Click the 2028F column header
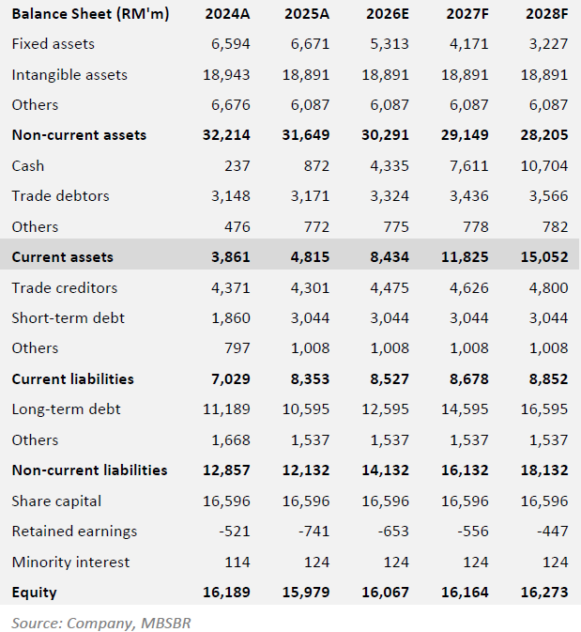 coord(547,14)
